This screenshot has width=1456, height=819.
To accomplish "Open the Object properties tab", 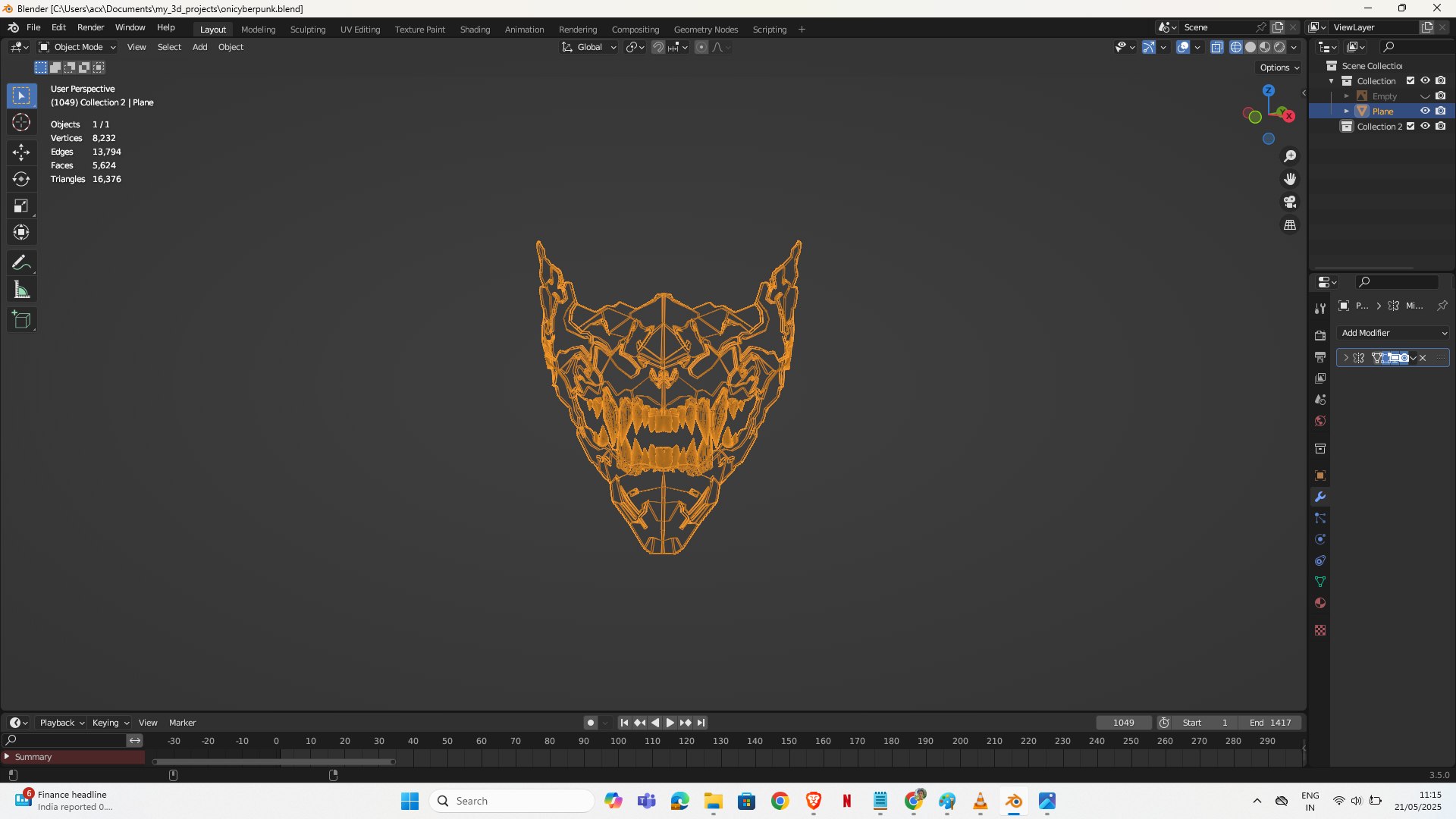I will coord(1320,475).
